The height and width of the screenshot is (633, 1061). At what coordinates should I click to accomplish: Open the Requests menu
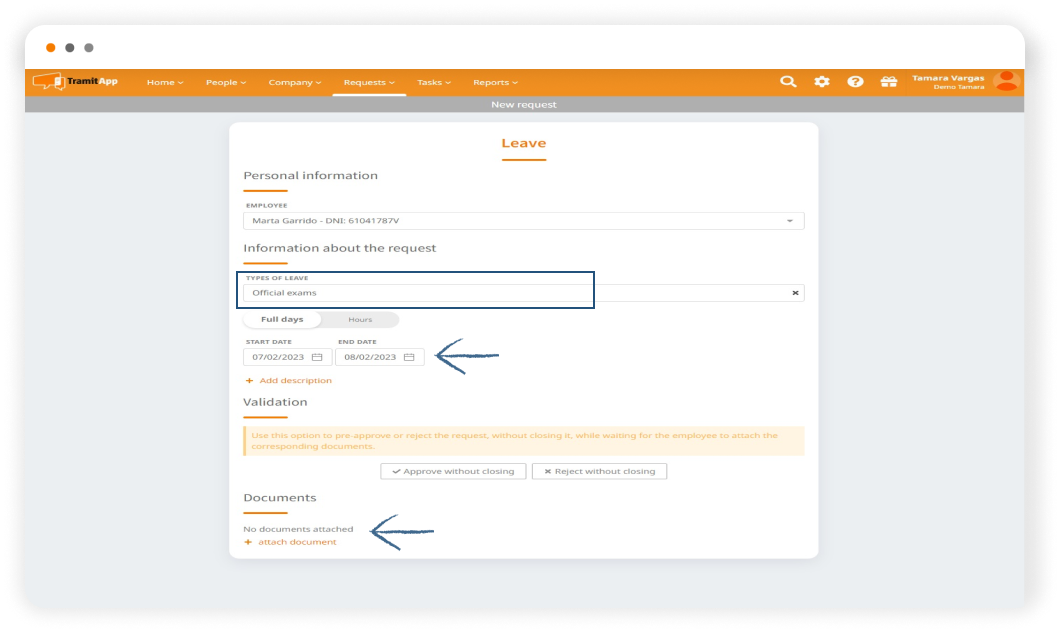369,82
